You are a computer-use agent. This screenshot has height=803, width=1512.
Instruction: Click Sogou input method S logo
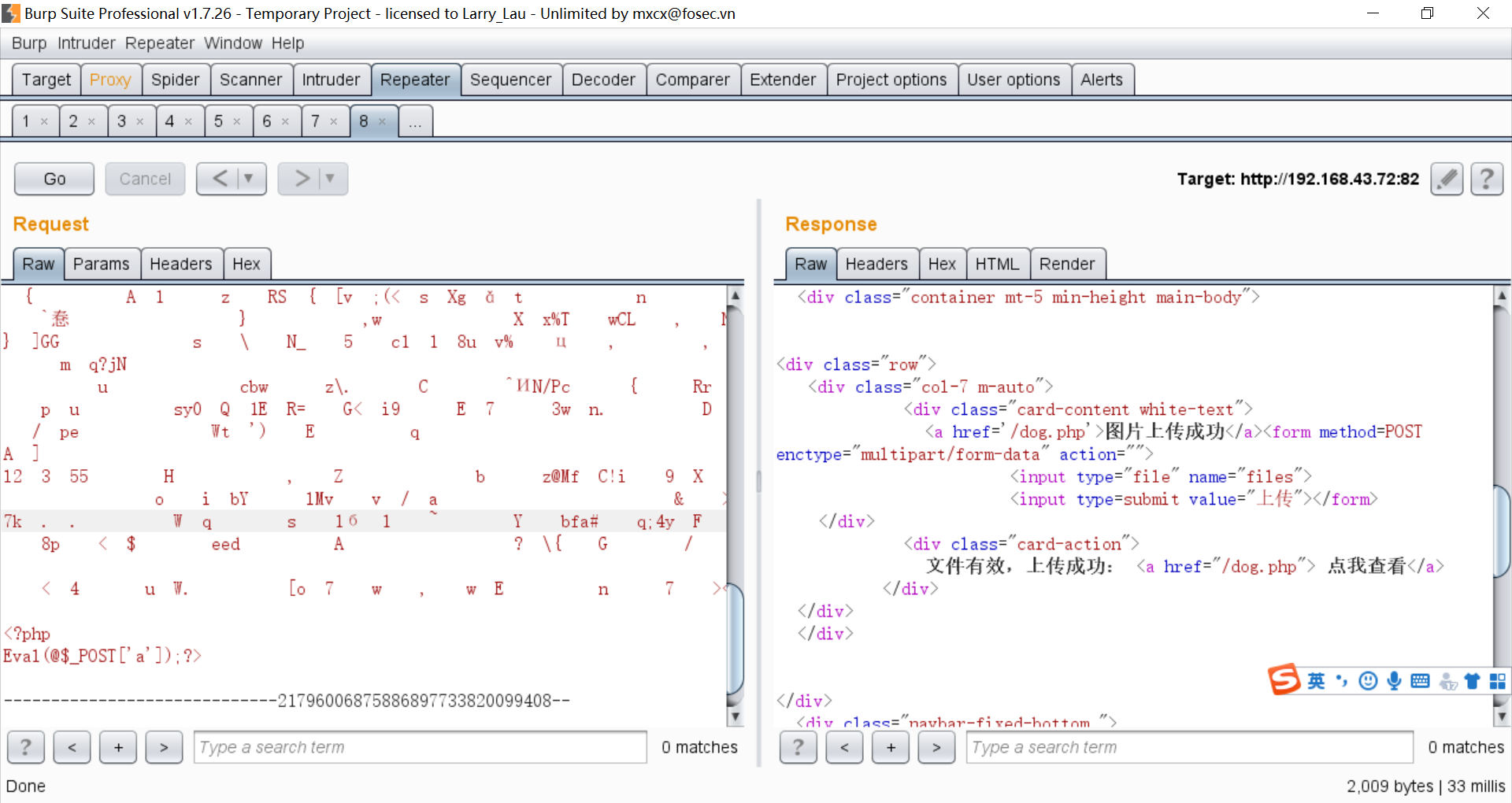coord(1284,679)
